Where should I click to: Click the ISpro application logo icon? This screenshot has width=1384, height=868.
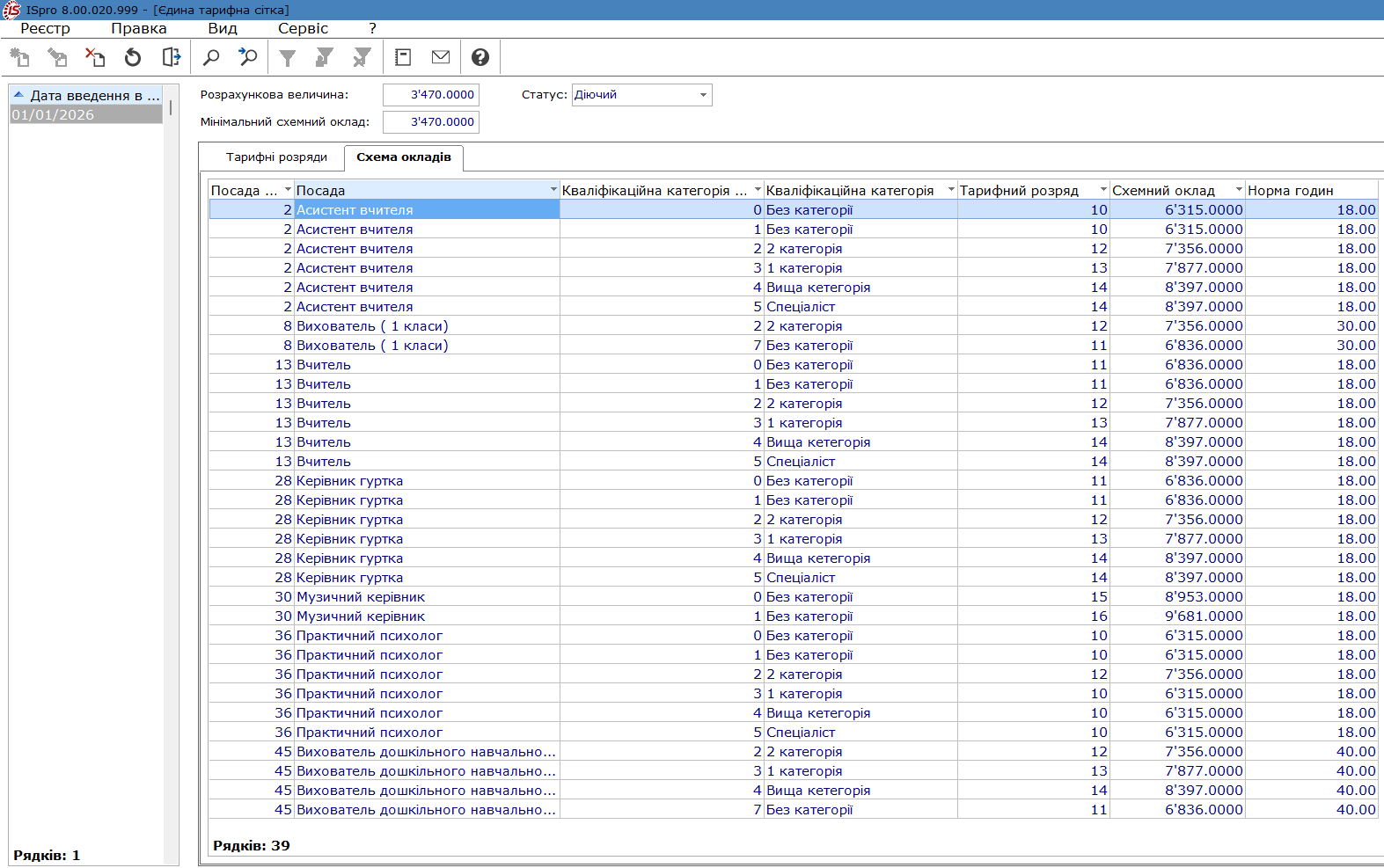coord(11,10)
